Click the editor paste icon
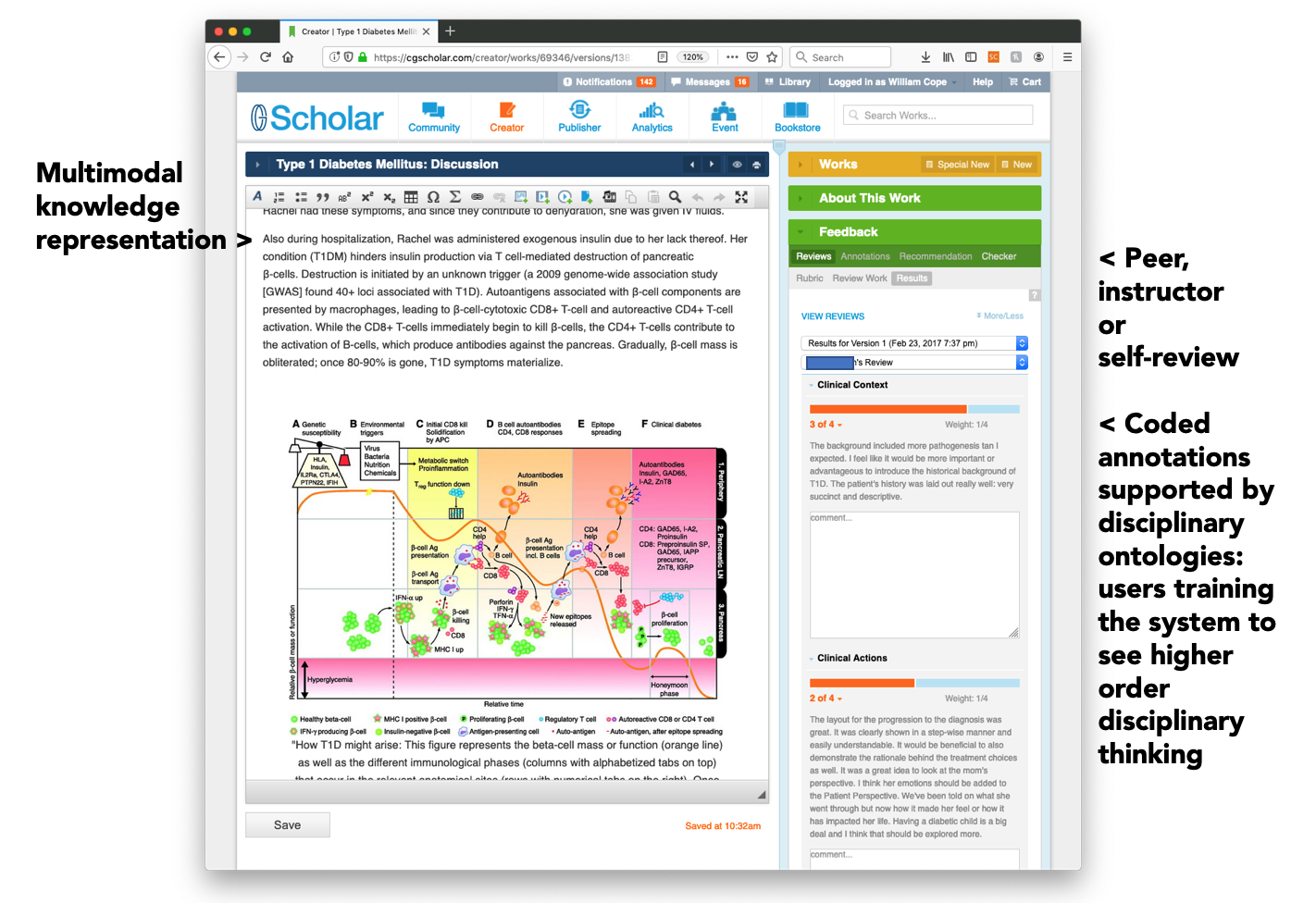Viewport: 1316px width, 903px height. click(653, 197)
